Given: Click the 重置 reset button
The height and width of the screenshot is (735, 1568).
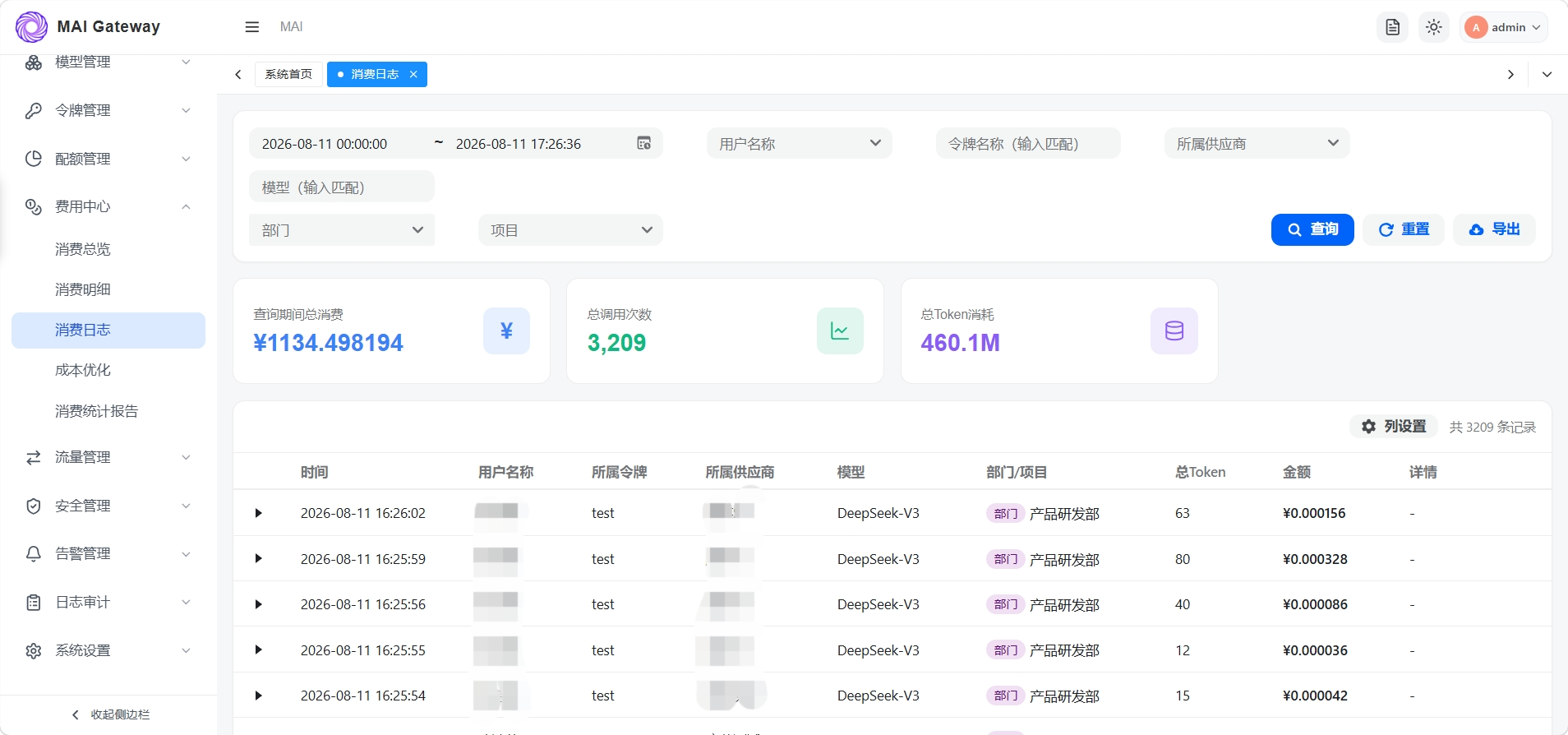Looking at the screenshot, I should click(1404, 229).
